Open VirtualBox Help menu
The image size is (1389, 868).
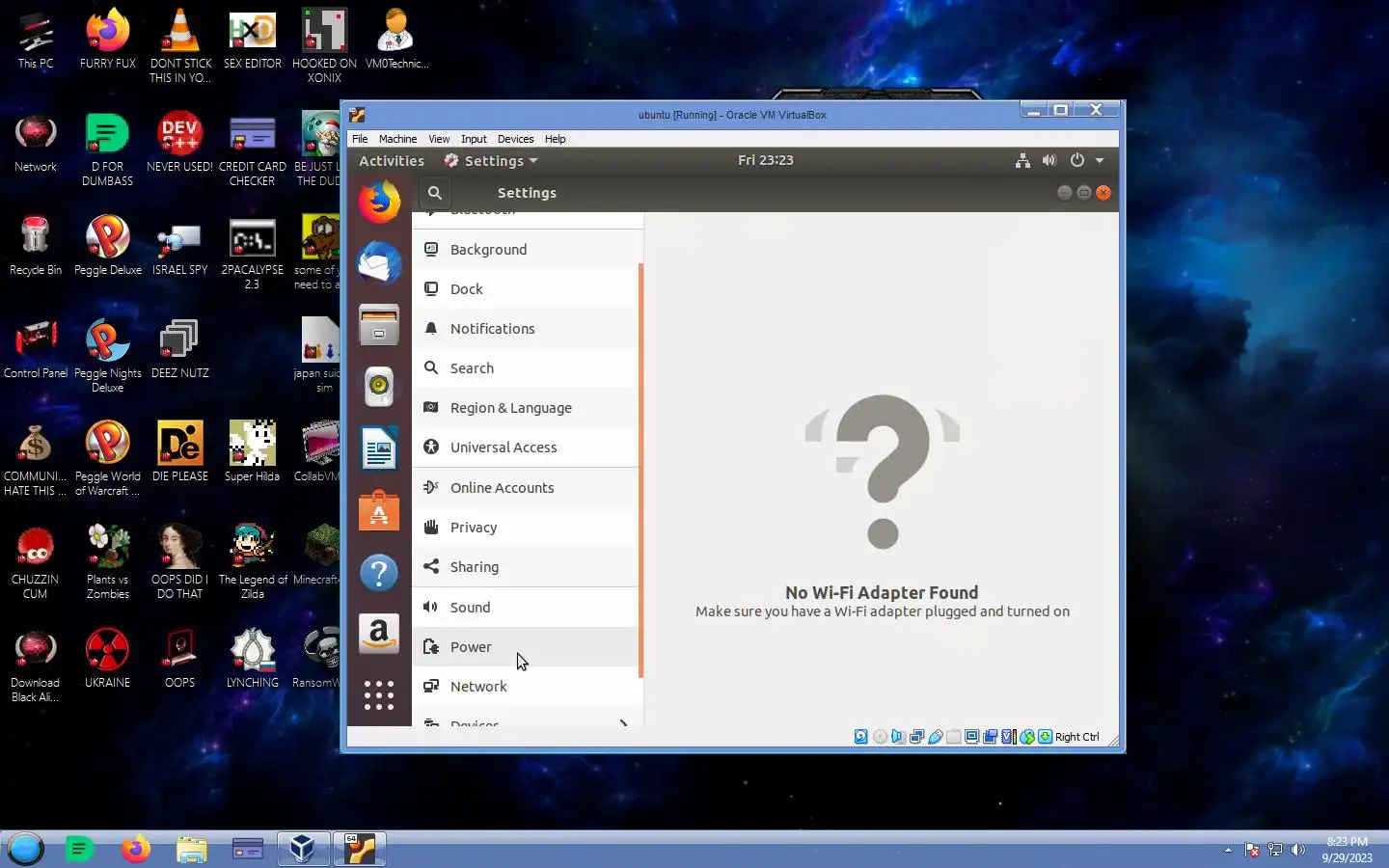(x=555, y=139)
